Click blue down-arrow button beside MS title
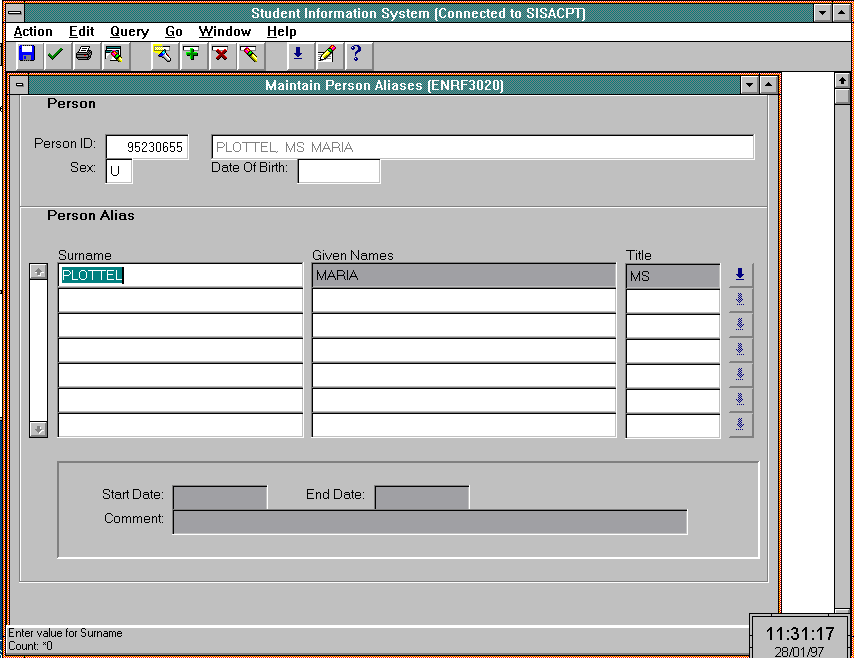Screen dimensions: 854x658 tap(740, 275)
